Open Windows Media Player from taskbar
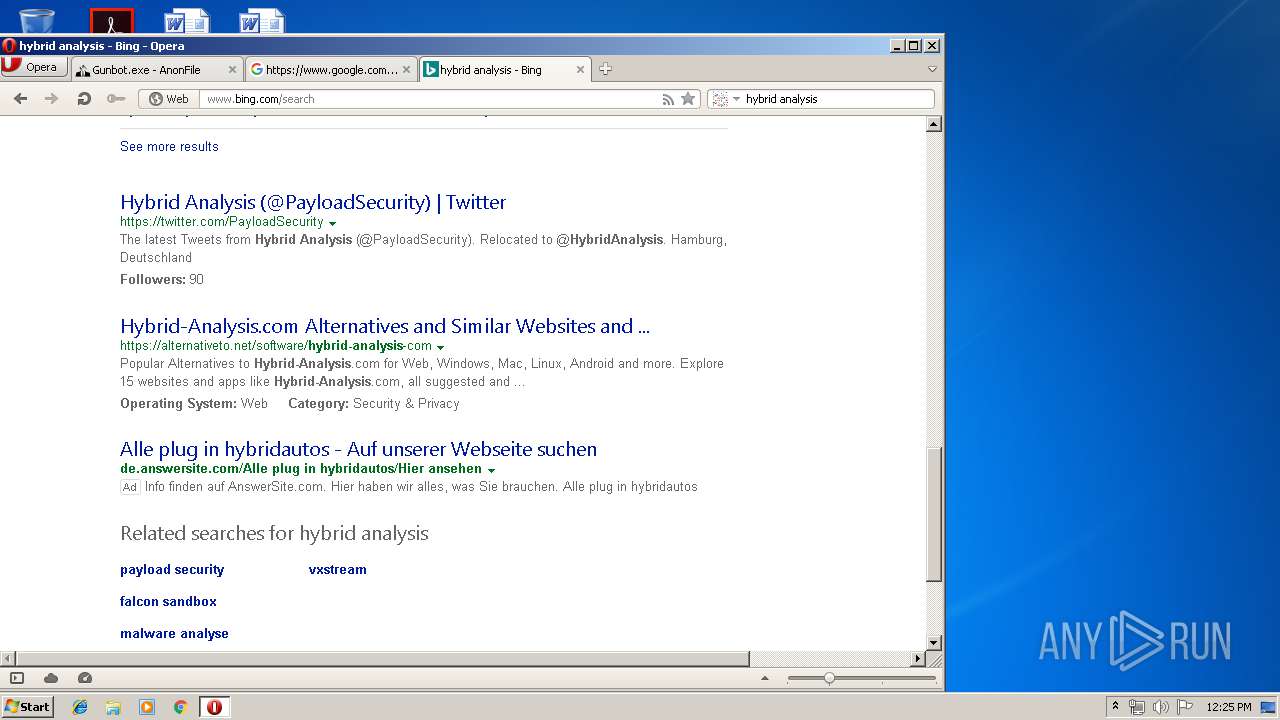 pos(147,707)
